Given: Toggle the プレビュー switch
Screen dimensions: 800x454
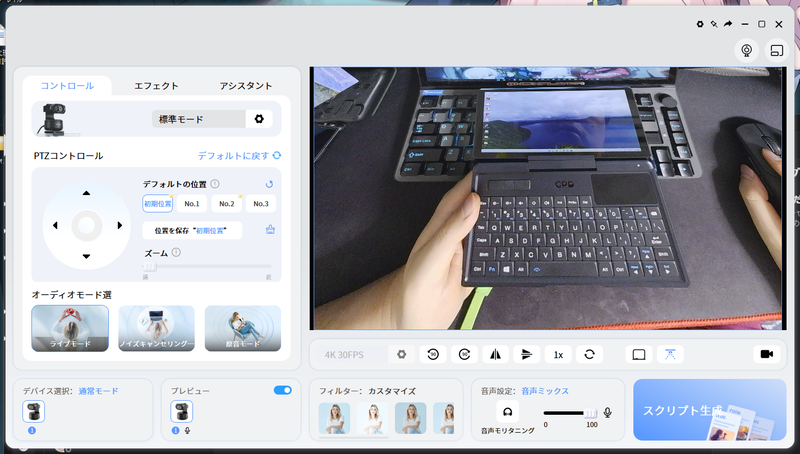Looking at the screenshot, I should click(x=283, y=390).
